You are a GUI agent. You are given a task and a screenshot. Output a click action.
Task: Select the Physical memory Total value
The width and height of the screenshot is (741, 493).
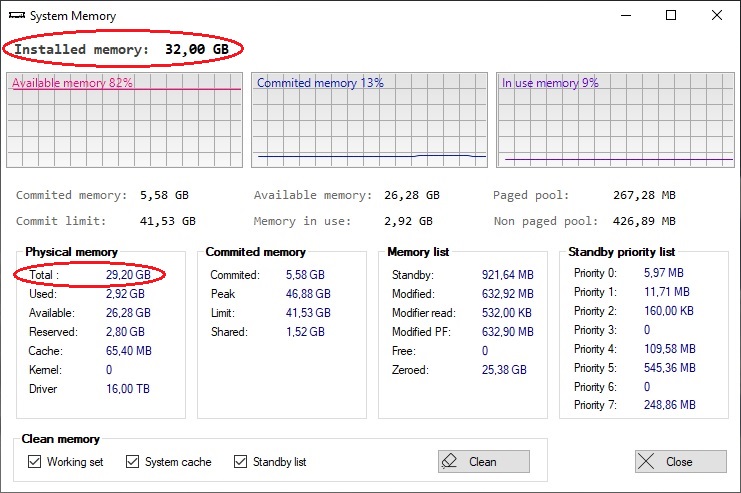pos(128,275)
